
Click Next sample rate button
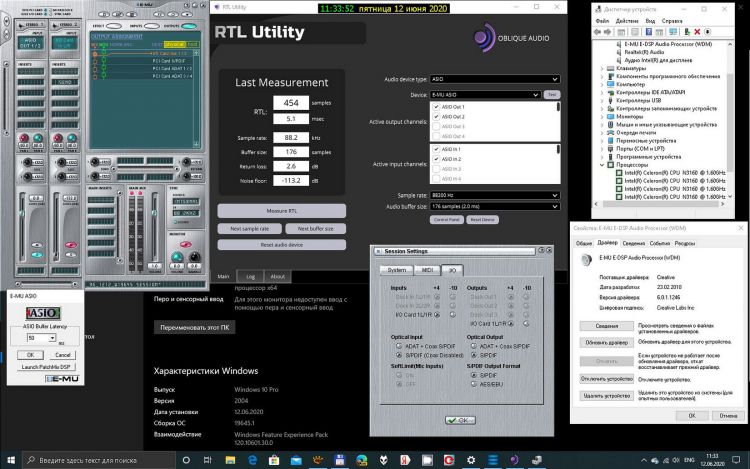(x=249, y=229)
